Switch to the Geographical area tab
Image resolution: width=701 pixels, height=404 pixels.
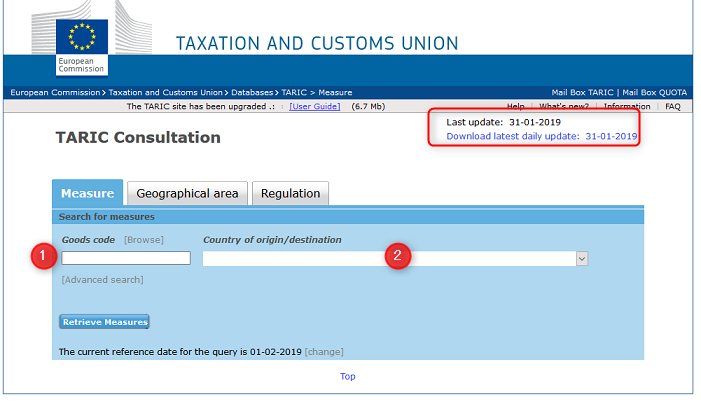187,194
